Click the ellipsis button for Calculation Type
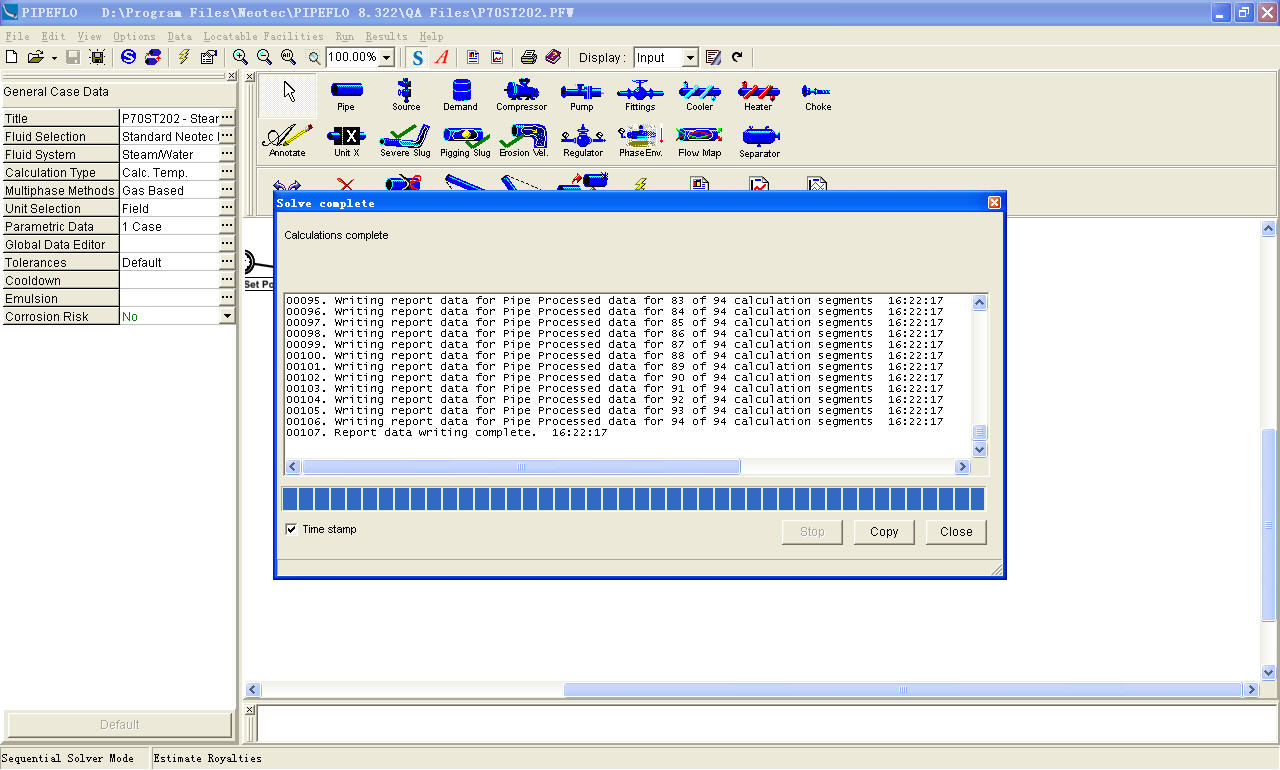This screenshot has height=770, width=1280. click(227, 172)
